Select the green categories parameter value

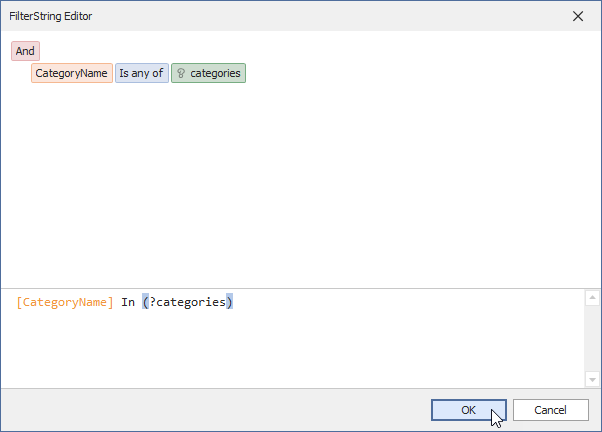click(x=215, y=73)
